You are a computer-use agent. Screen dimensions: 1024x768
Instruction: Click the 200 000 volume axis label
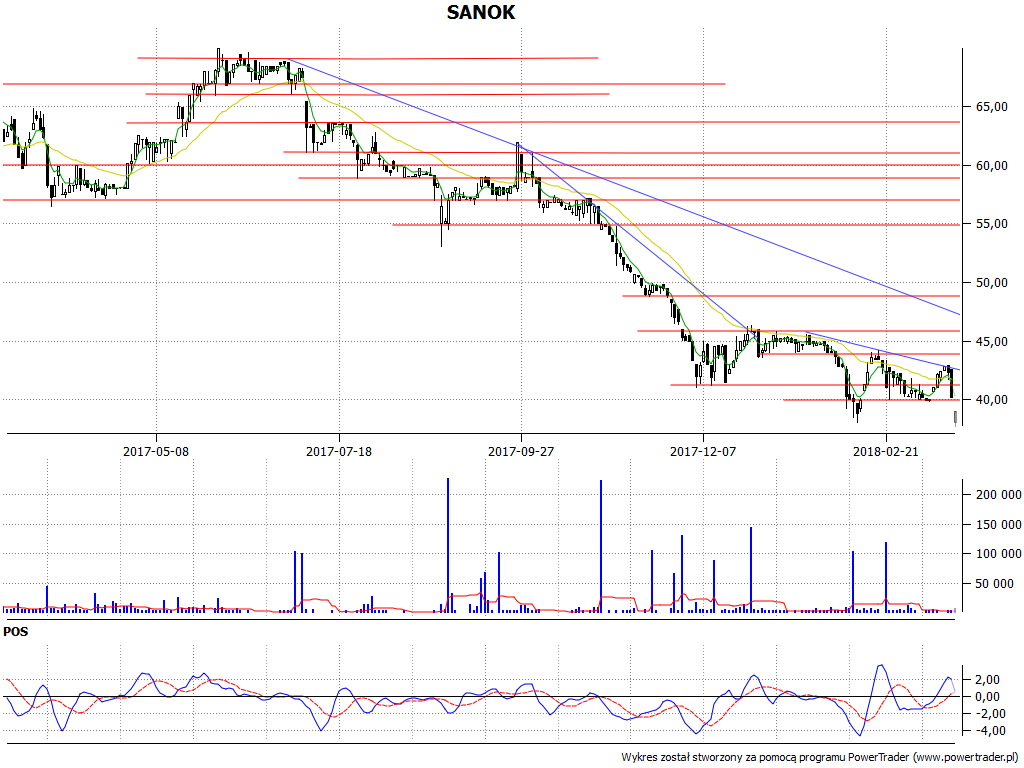click(x=999, y=495)
